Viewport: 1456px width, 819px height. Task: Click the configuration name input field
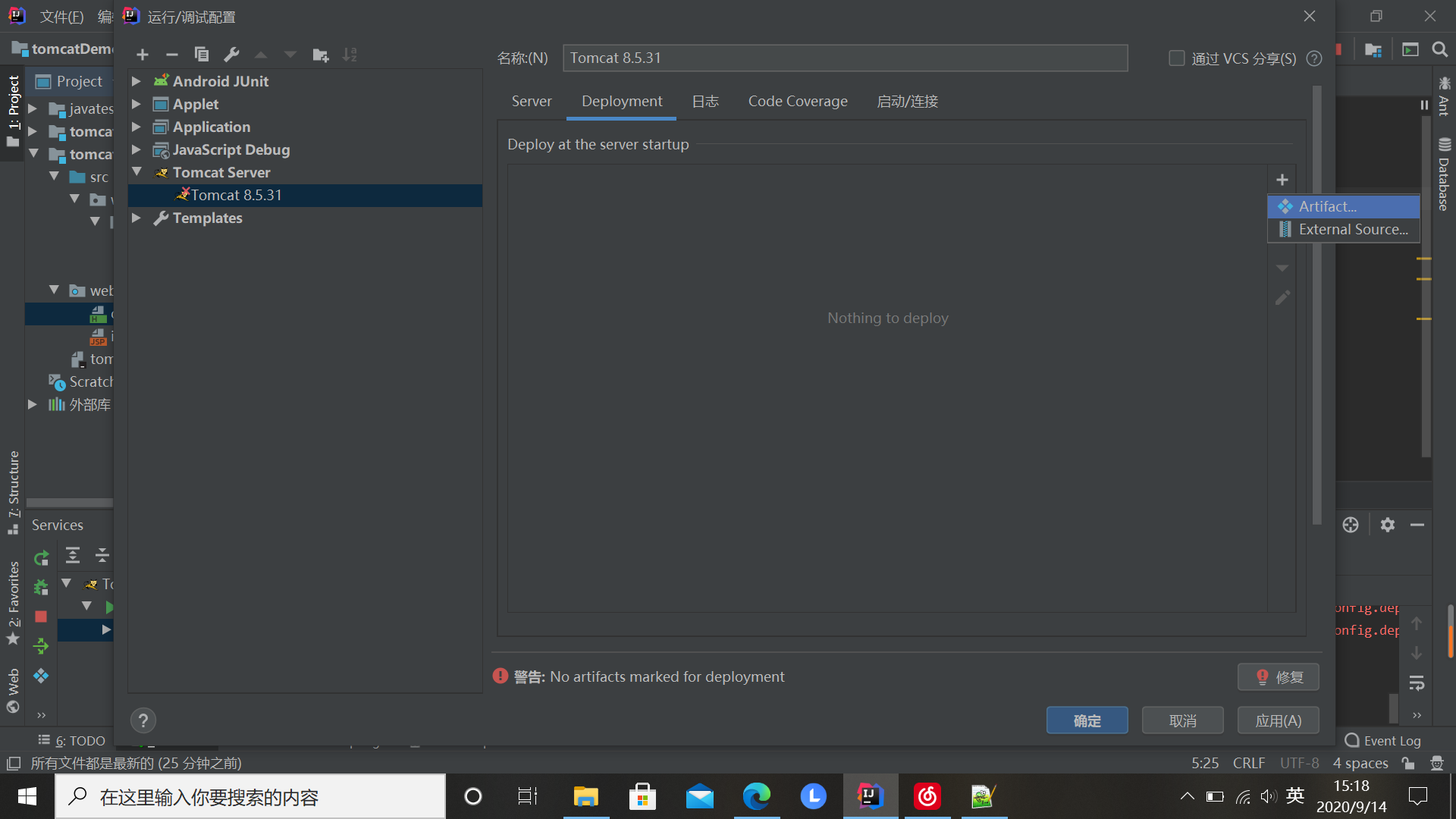tap(844, 58)
